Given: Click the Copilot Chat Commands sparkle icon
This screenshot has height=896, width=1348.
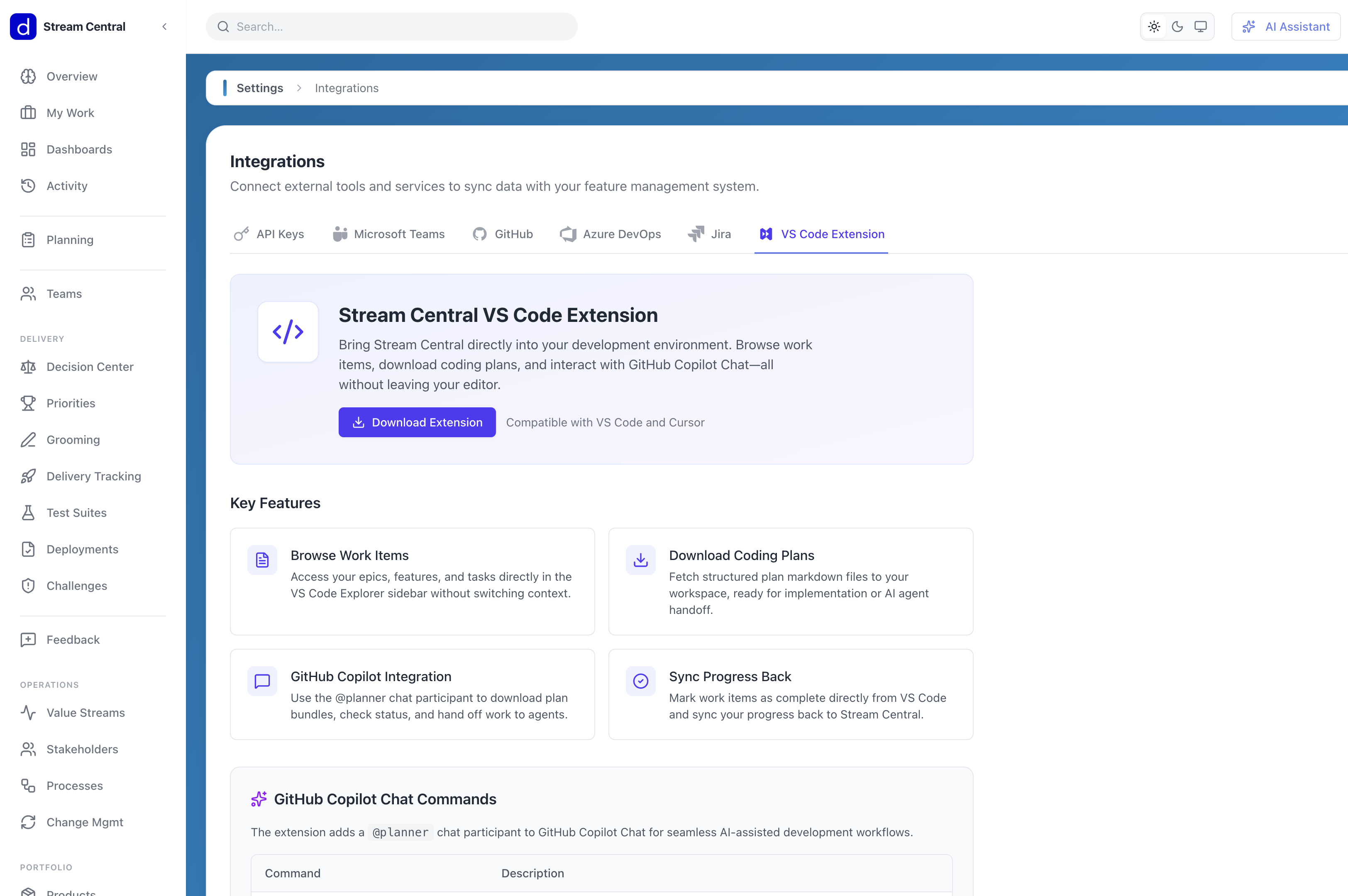Looking at the screenshot, I should point(259,799).
